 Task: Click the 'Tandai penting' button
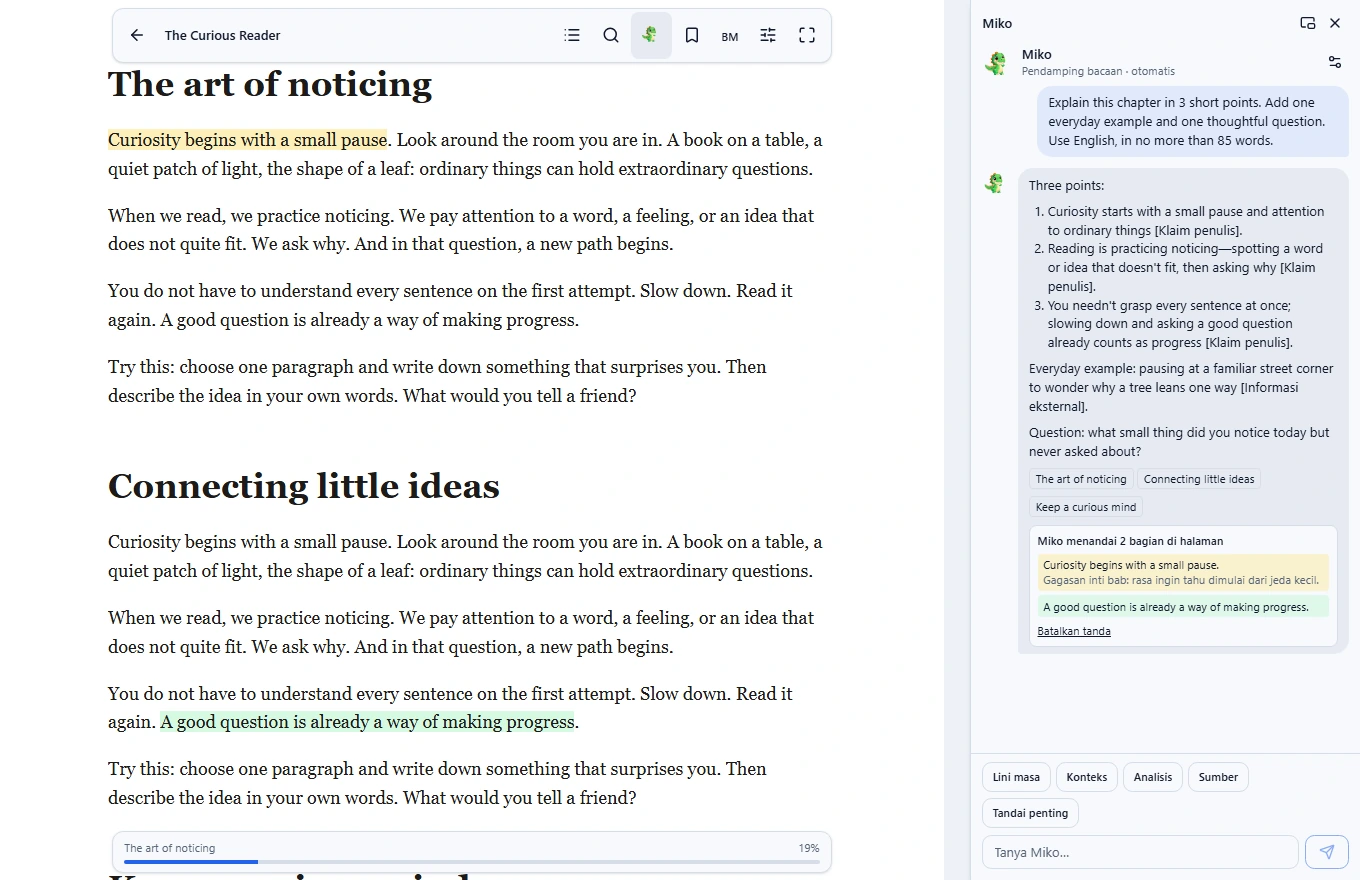pyautogui.click(x=1030, y=813)
